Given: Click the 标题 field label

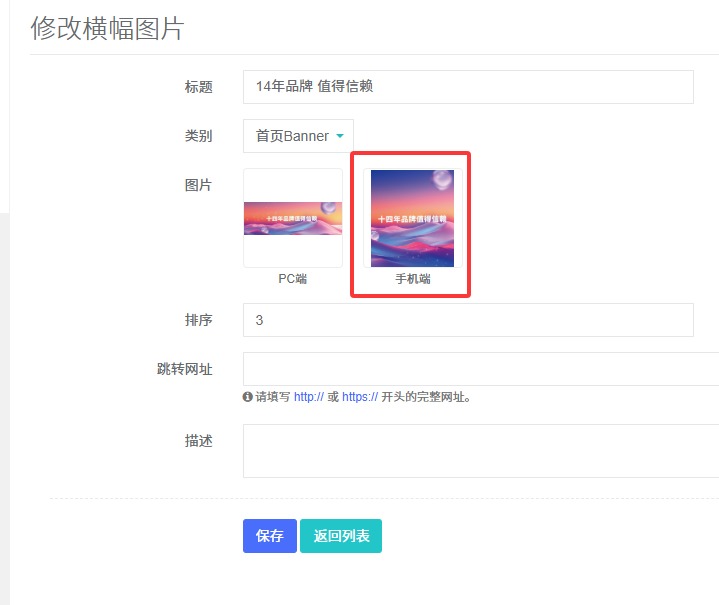Looking at the screenshot, I should [198, 87].
